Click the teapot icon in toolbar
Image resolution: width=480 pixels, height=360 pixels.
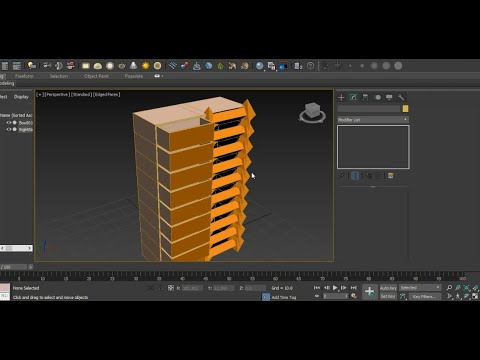coord(122,66)
